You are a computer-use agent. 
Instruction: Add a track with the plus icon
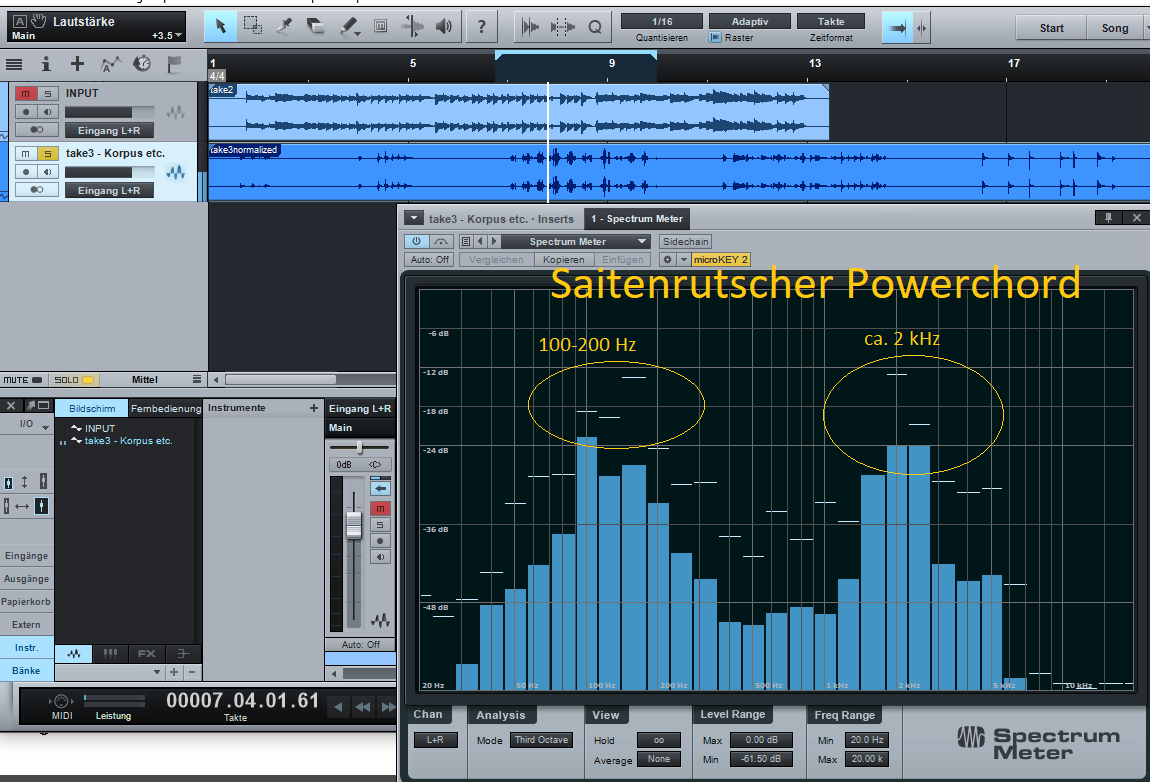tap(77, 65)
